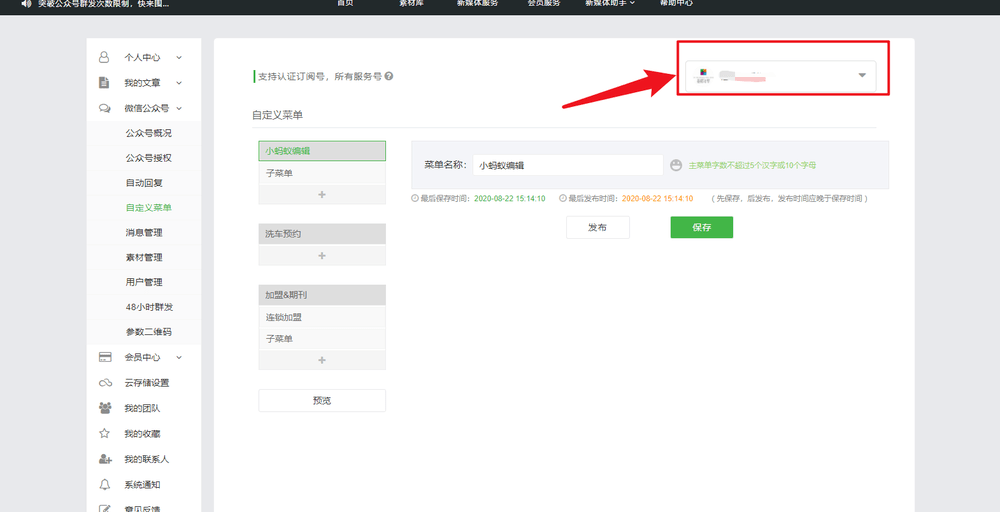Click the 菜单名称 text input field
This screenshot has height=512, width=1000.
click(x=567, y=165)
